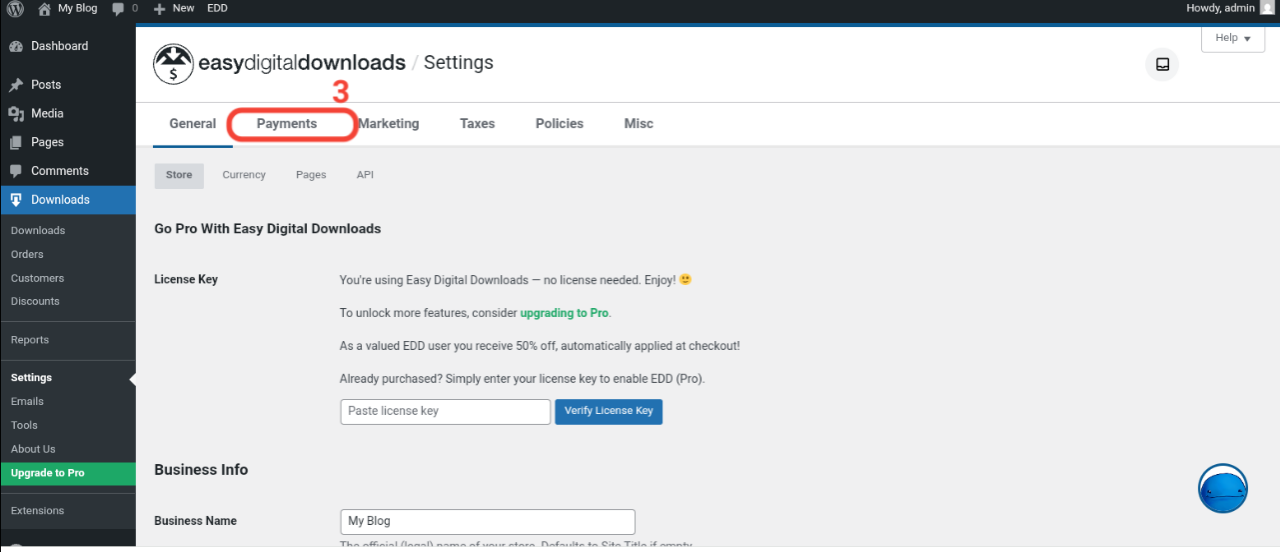
Task: Click the Dashboard gauge icon
Action: 16,46
